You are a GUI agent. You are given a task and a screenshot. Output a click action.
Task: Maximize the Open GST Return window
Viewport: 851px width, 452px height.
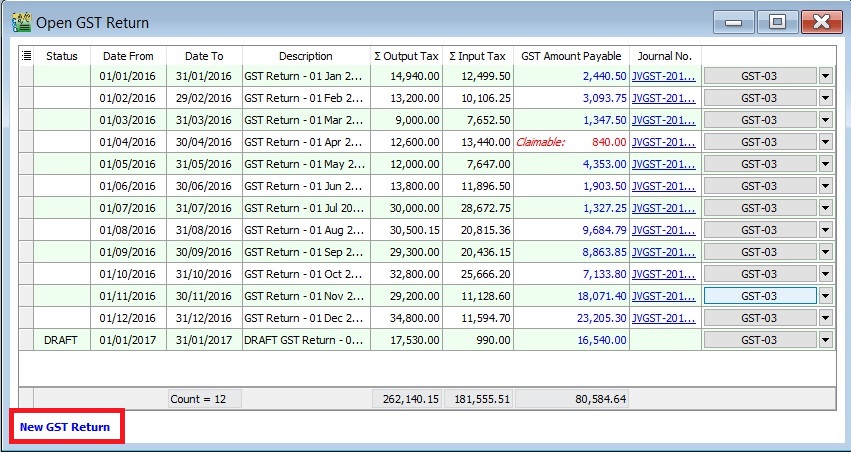tap(775, 22)
